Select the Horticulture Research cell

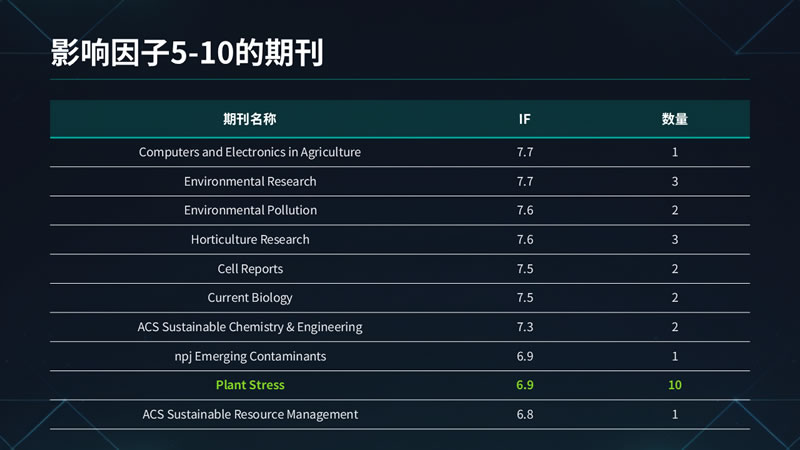[x=250, y=239]
